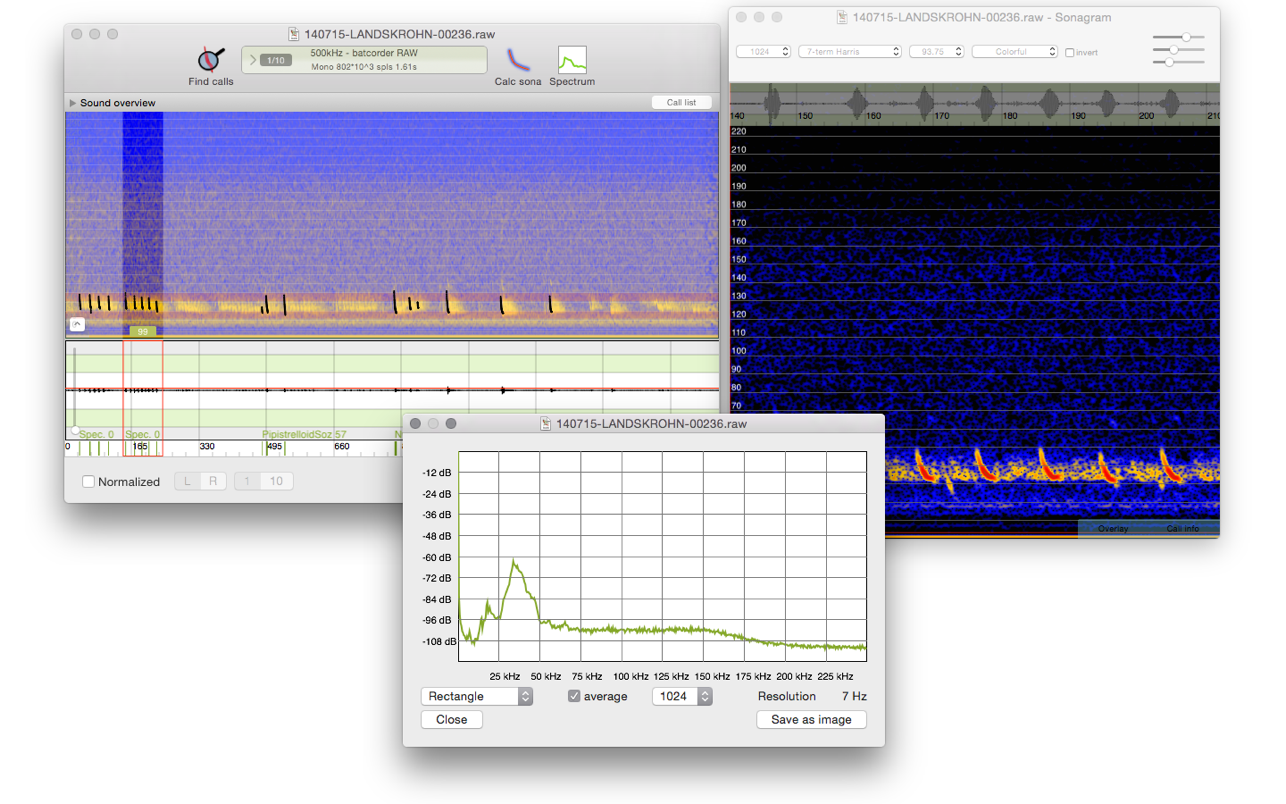Open the Rectangle window function dropdown
1286x804 pixels.
click(x=477, y=696)
